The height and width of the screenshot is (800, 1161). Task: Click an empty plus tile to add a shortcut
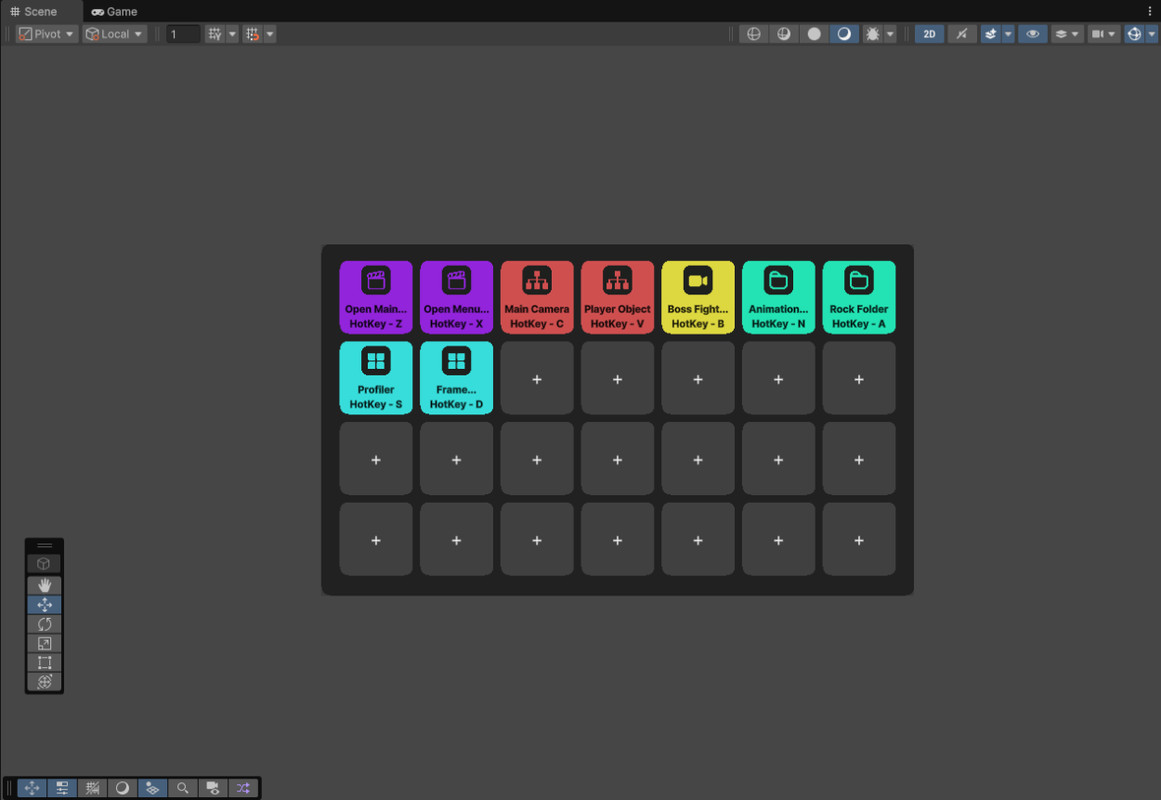(537, 377)
